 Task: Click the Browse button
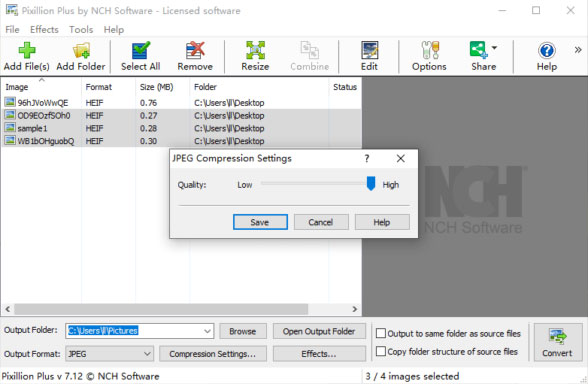243,332
